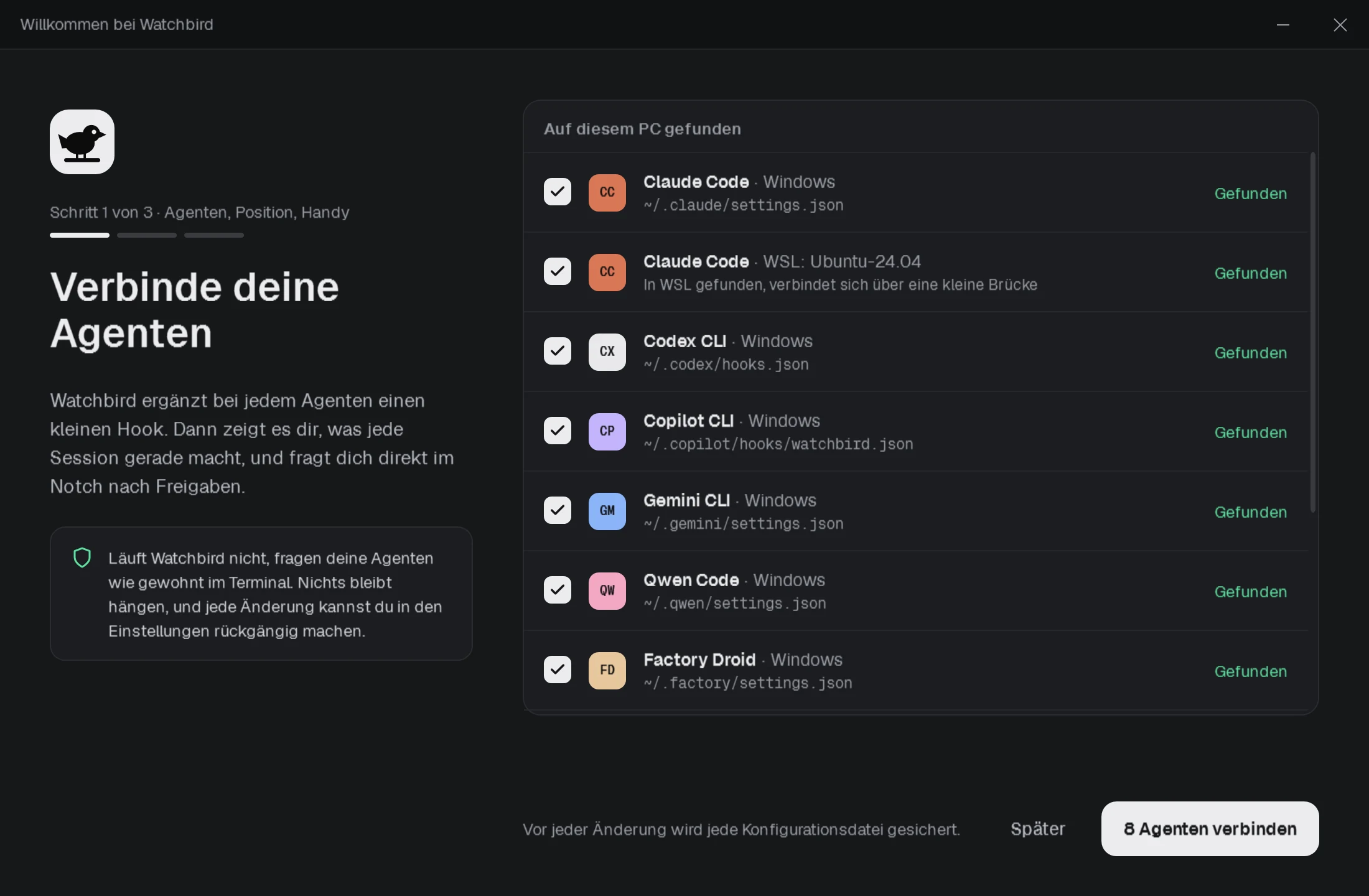Click the path "~/.qwen/settings.json"
The width and height of the screenshot is (1369, 896).
735,604
